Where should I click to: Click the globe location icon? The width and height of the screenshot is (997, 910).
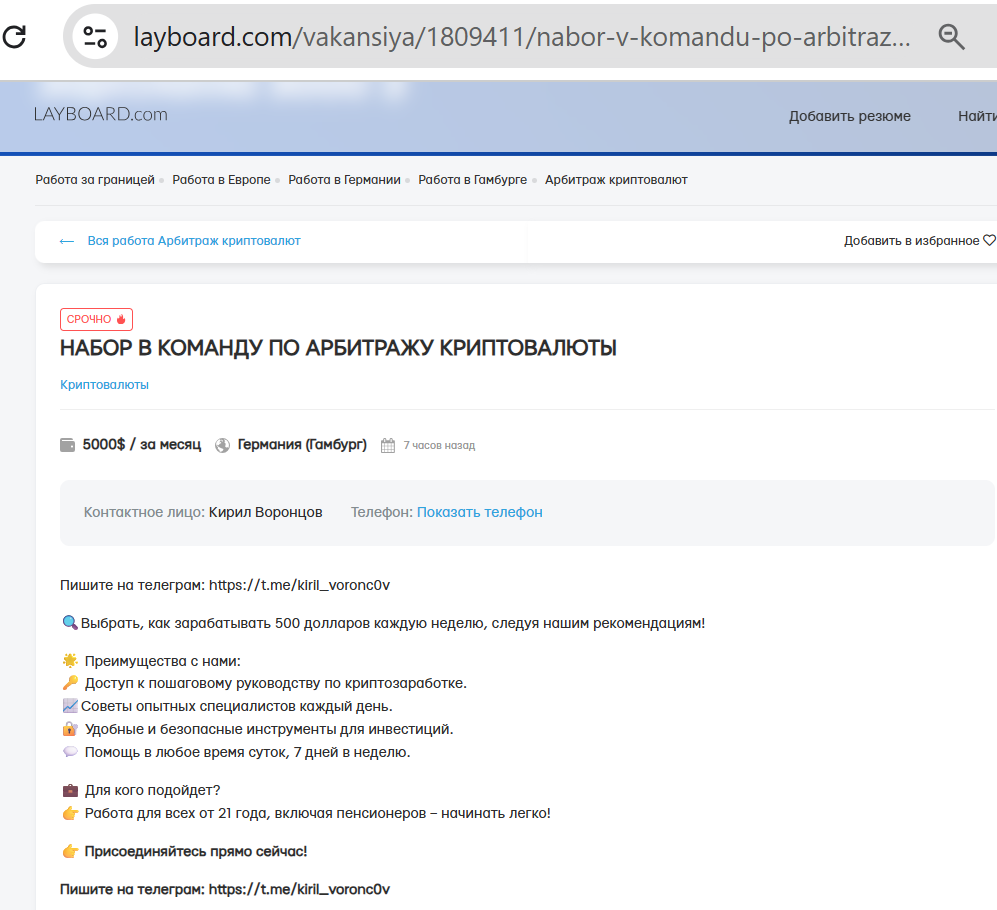tap(223, 445)
